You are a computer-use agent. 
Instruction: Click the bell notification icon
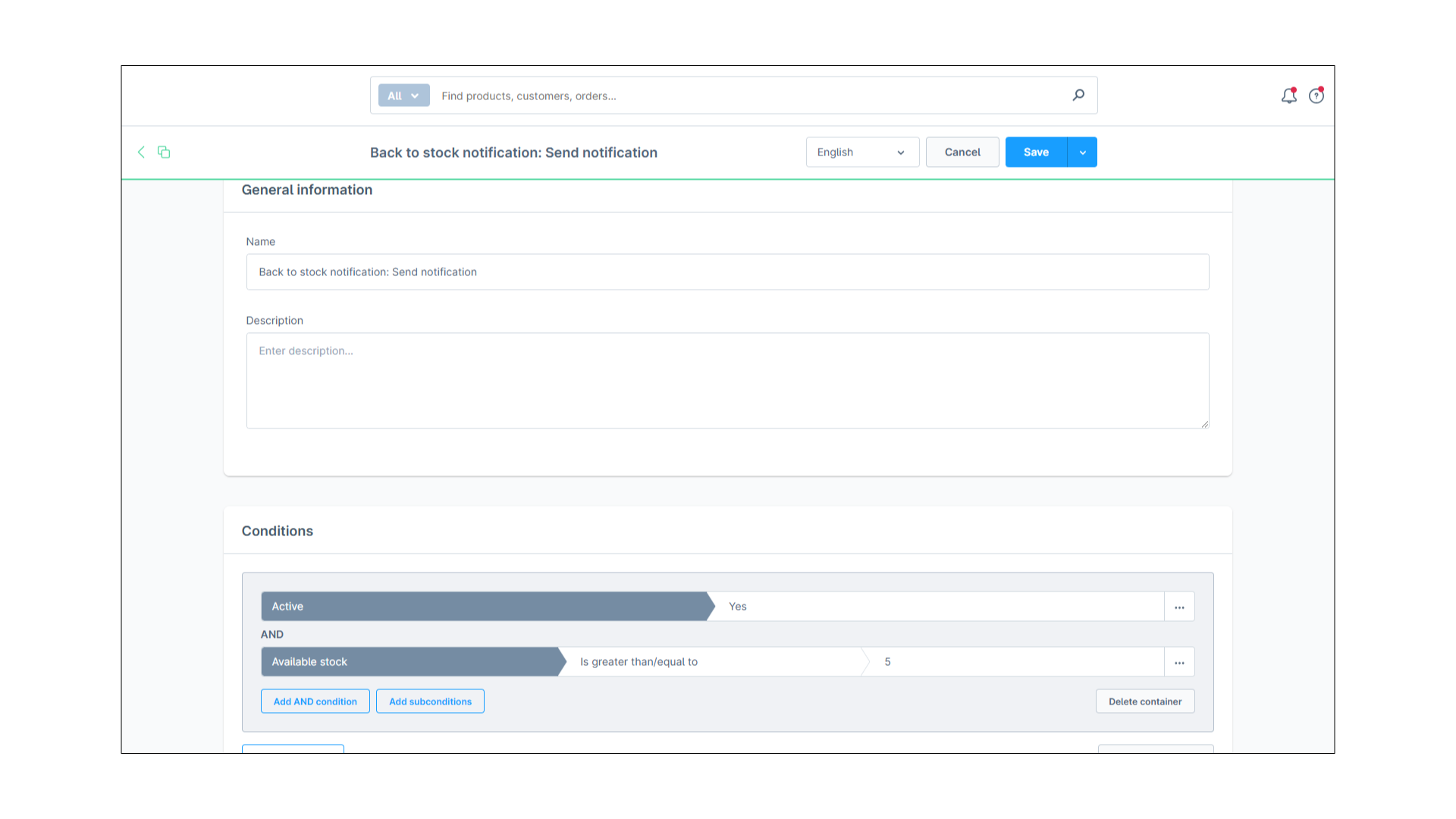pos(1289,95)
